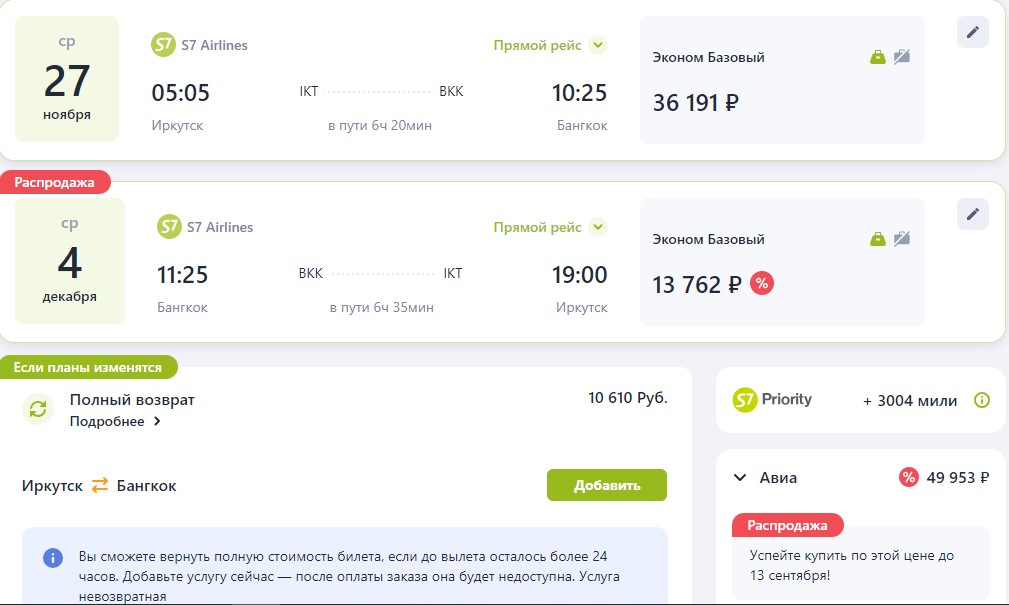Click the Добавить button
Viewport: 1009px width, 605px height.
pyautogui.click(x=607, y=485)
